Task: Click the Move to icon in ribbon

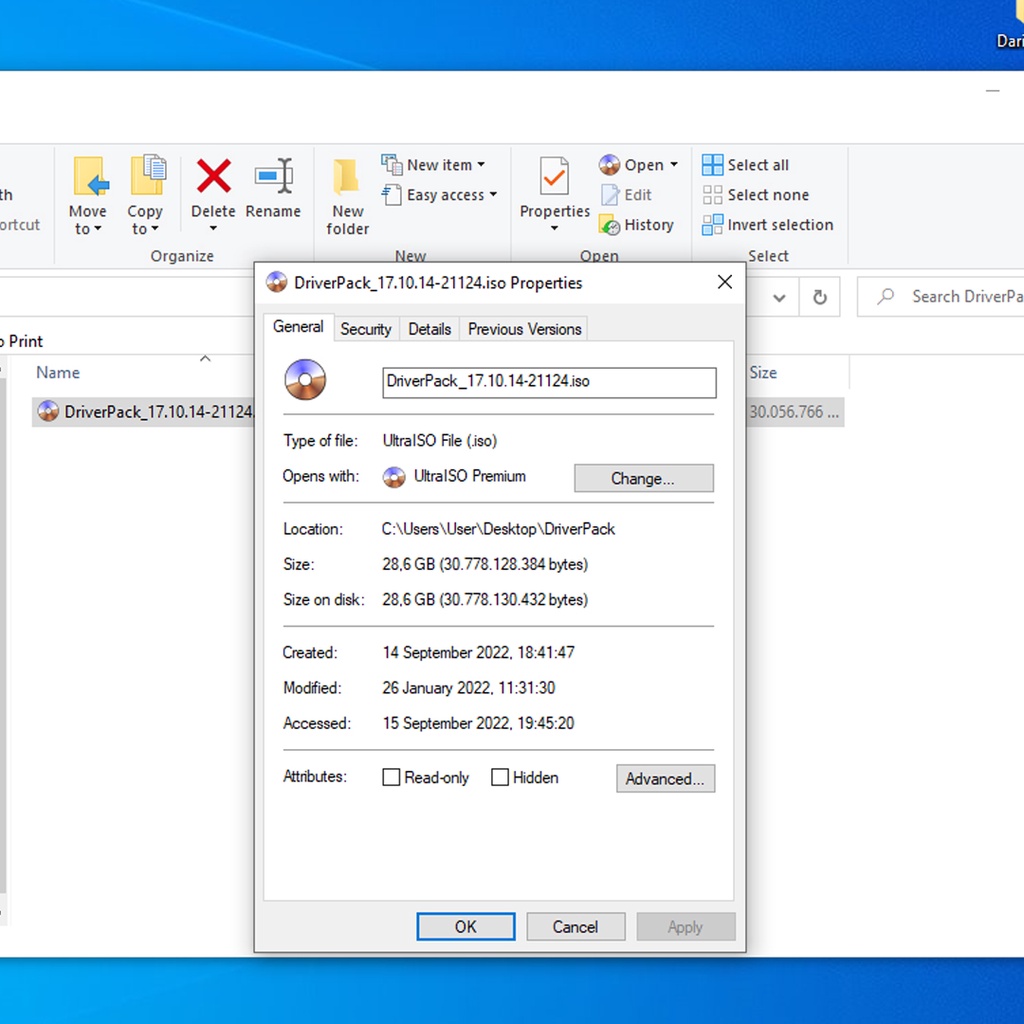Action: (89, 176)
